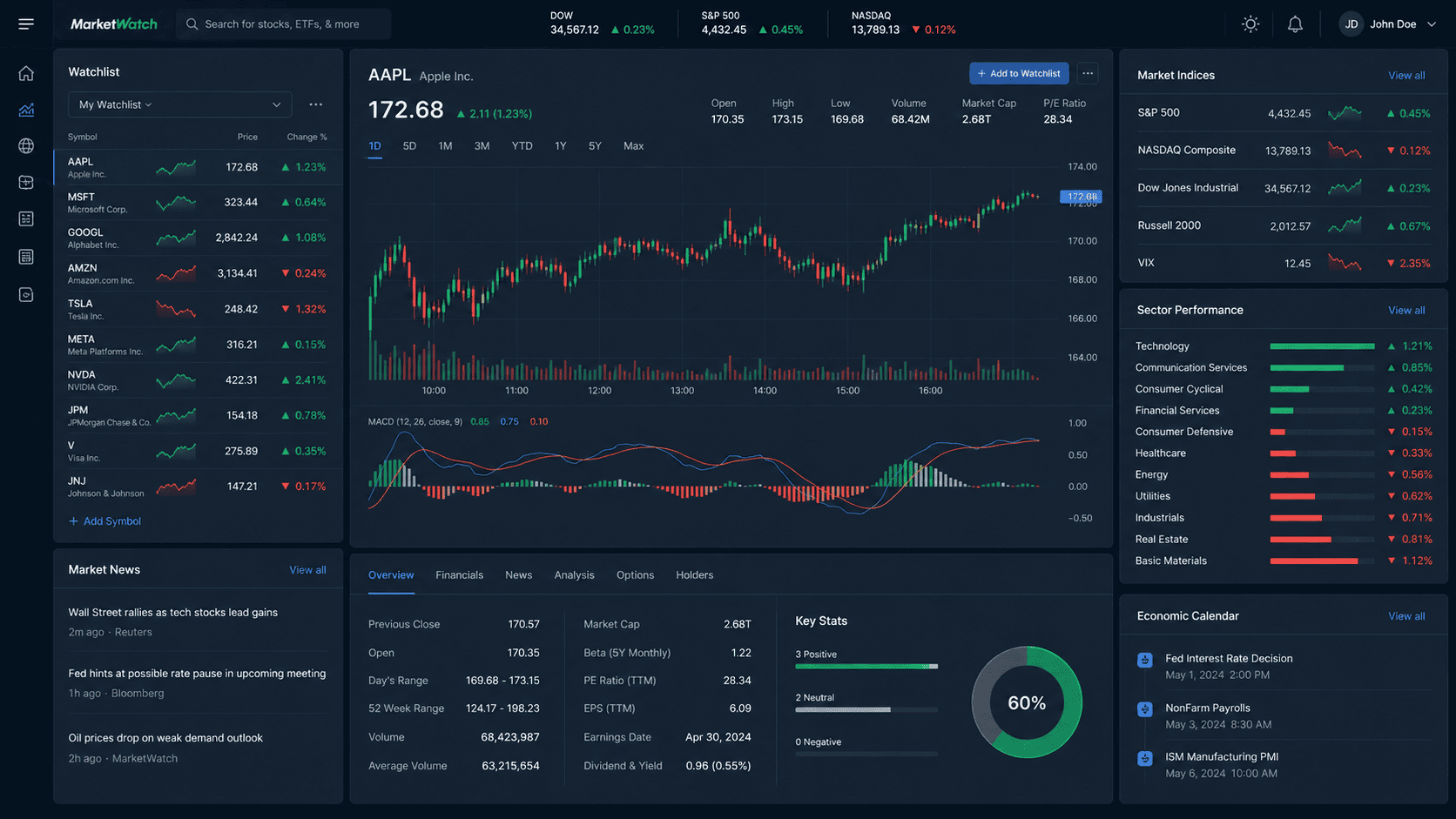Open notifications bell
This screenshot has width=1456, height=819.
click(x=1295, y=24)
